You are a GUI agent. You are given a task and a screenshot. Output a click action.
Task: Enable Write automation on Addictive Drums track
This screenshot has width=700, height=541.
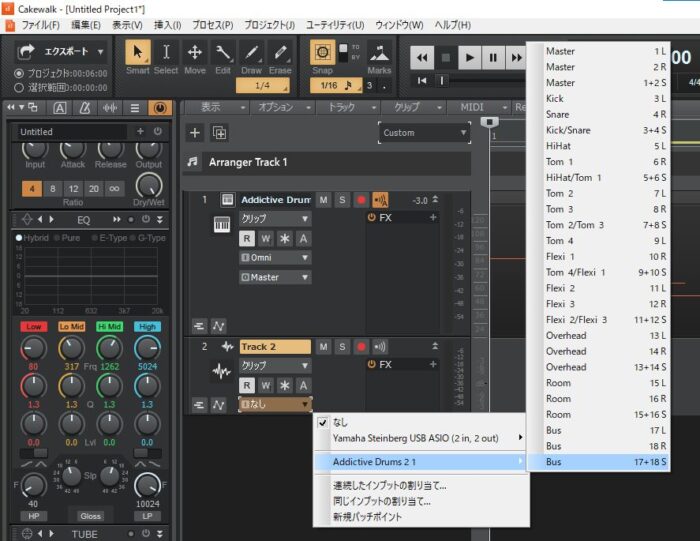(x=266, y=238)
